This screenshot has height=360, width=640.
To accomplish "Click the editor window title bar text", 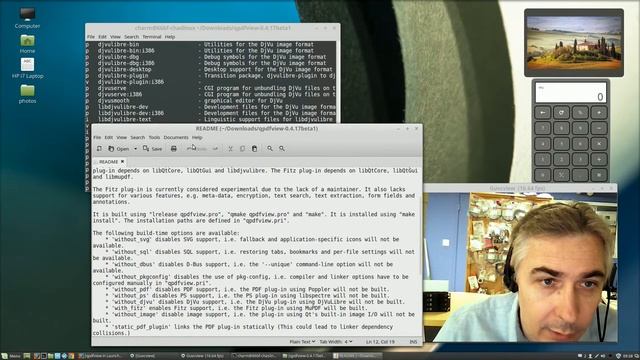I will pos(257,129).
